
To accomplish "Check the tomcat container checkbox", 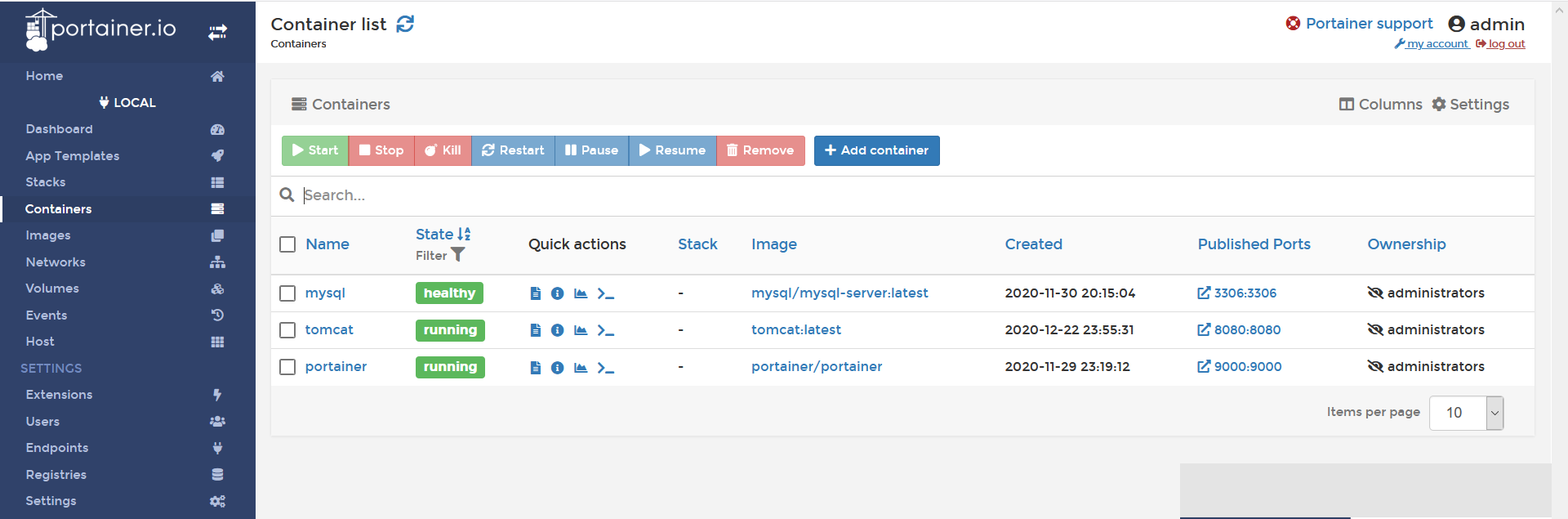I will tap(287, 330).
